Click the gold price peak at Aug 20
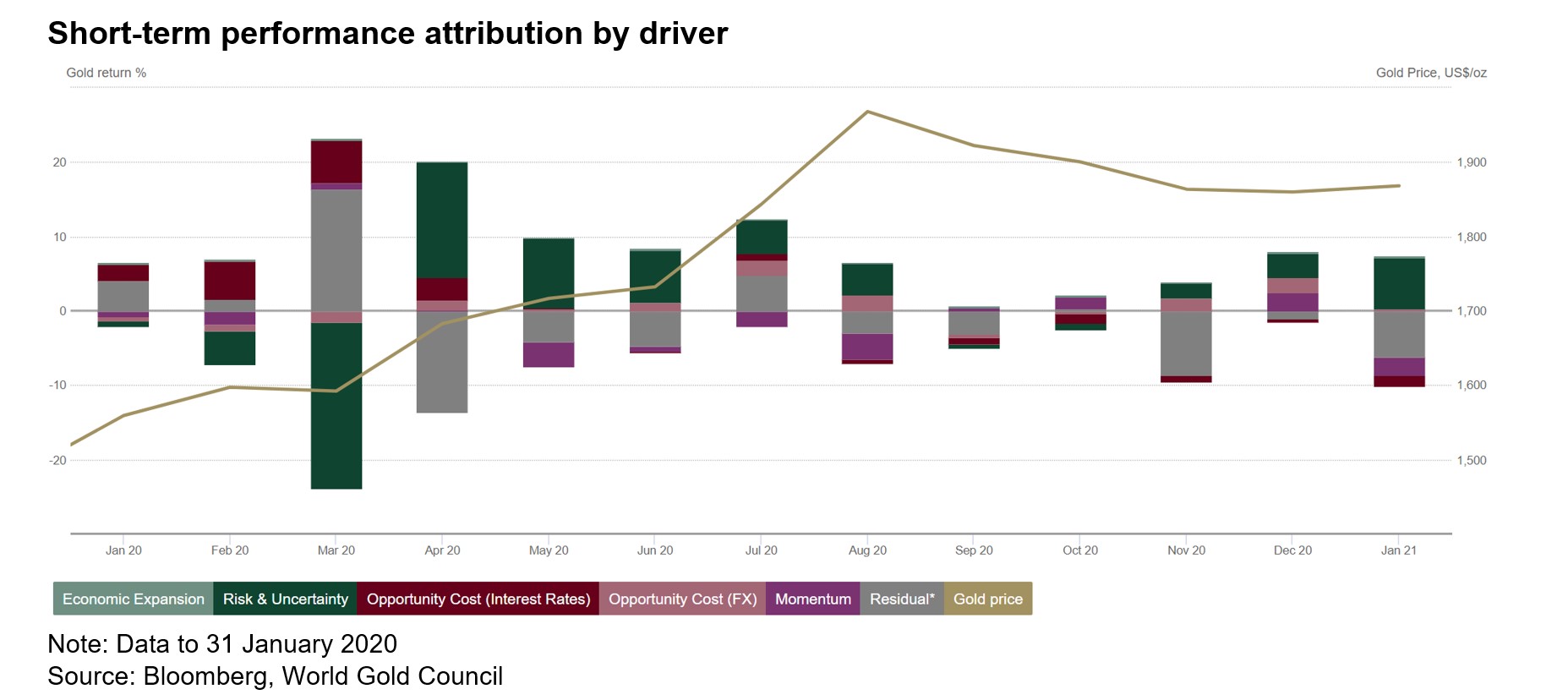The width and height of the screenshot is (1568, 700). click(x=868, y=112)
